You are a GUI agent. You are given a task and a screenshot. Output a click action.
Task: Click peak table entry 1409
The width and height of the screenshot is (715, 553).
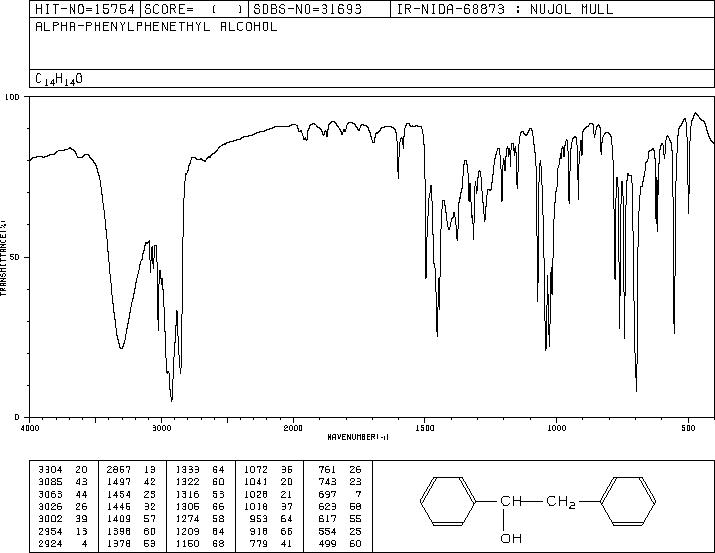[x=119, y=519]
